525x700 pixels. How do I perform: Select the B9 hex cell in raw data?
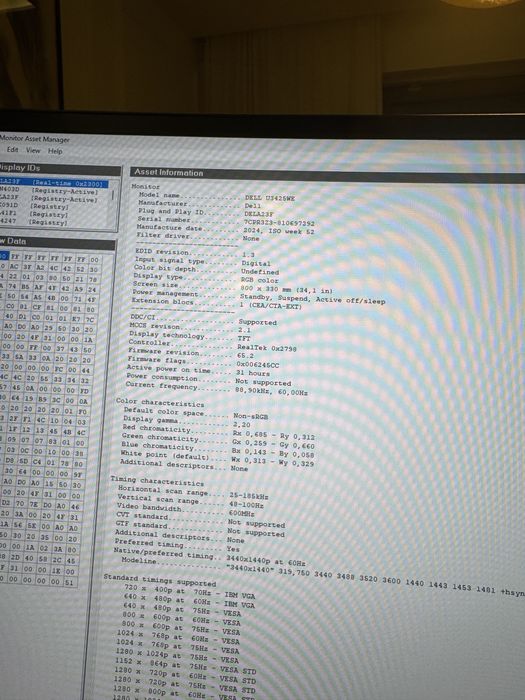[x=43, y=400]
